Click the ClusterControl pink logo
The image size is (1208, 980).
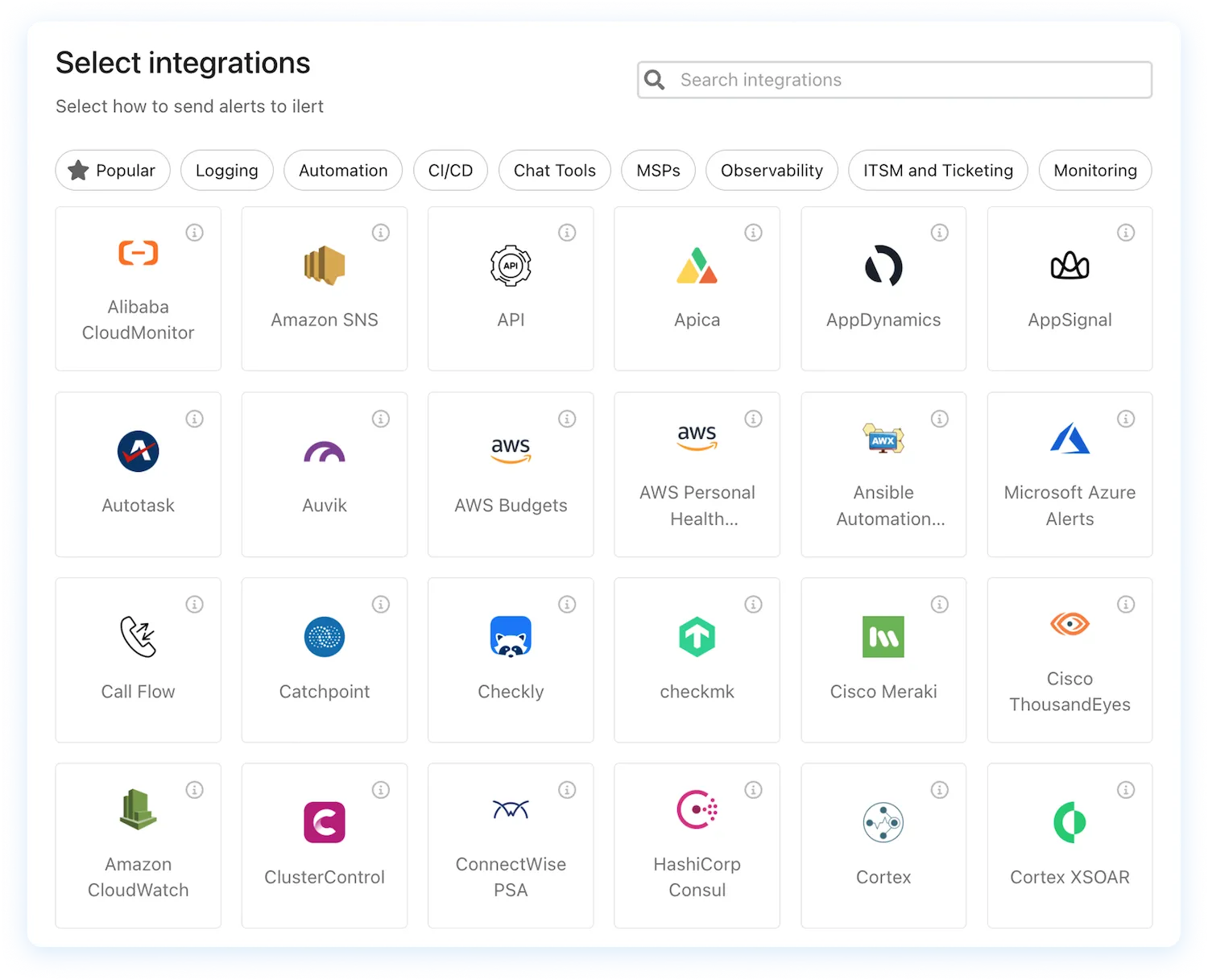tap(325, 822)
